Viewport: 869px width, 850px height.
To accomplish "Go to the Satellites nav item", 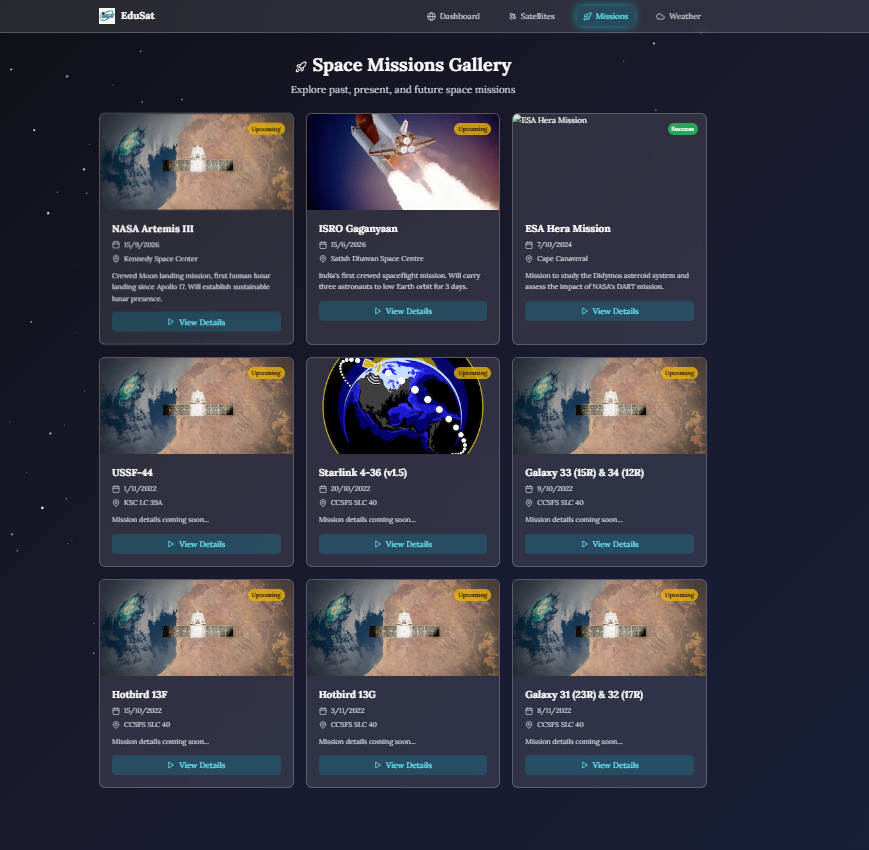I will (531, 16).
